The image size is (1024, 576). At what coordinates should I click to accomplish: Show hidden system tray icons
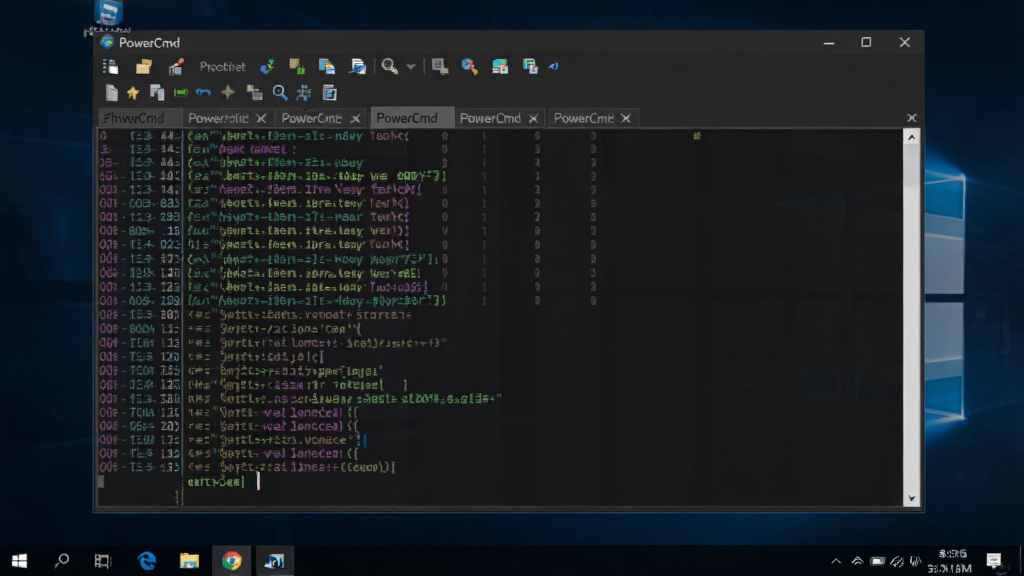[836, 561]
